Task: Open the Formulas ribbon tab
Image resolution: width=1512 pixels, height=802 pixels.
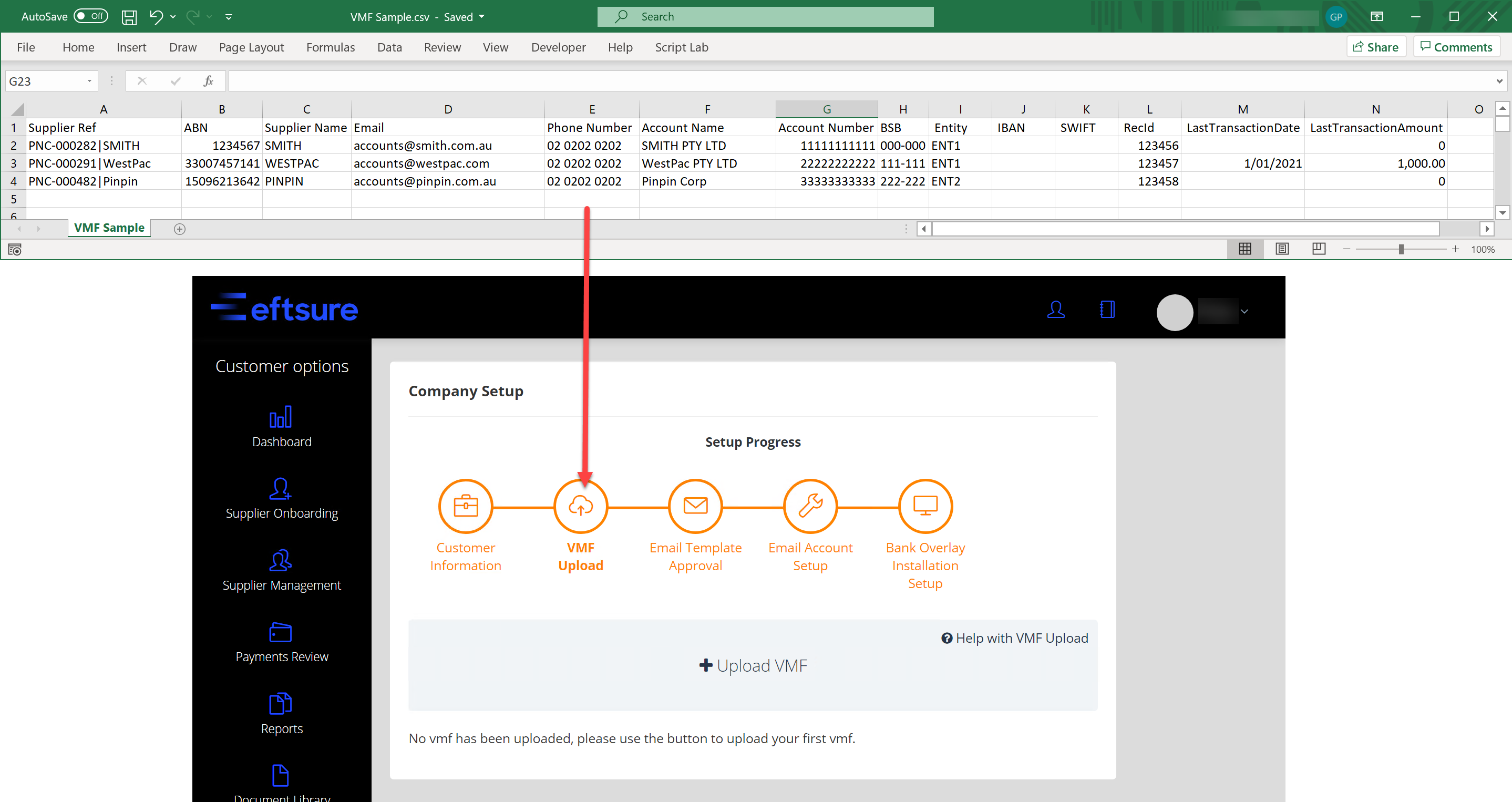Action: 330,47
